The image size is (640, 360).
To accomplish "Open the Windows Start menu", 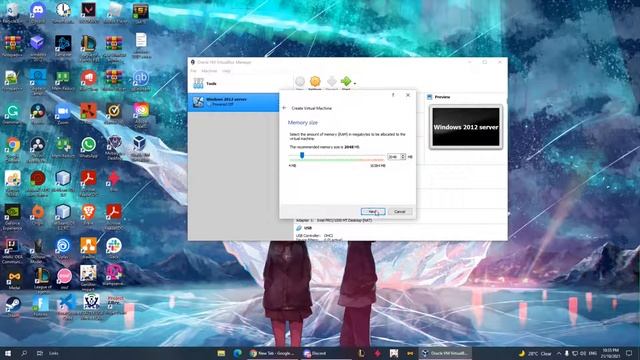I will 8,353.
